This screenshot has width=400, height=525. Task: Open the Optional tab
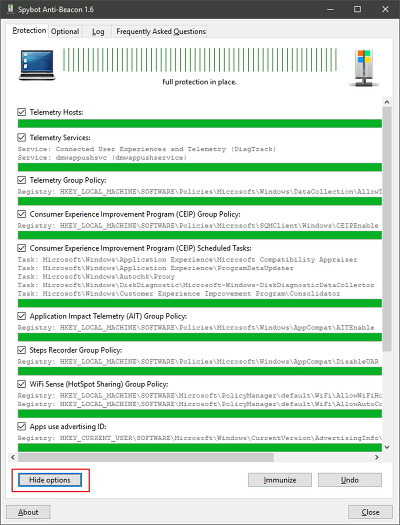[x=65, y=31]
